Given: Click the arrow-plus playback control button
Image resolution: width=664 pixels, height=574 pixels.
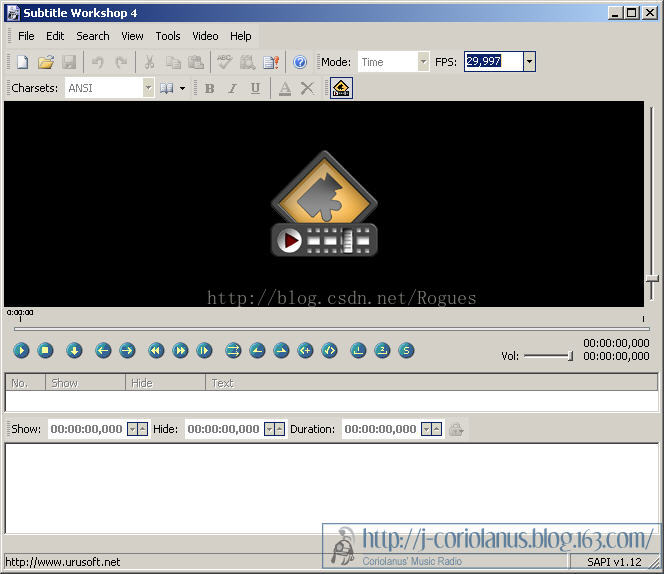Looking at the screenshot, I should pos(305,350).
